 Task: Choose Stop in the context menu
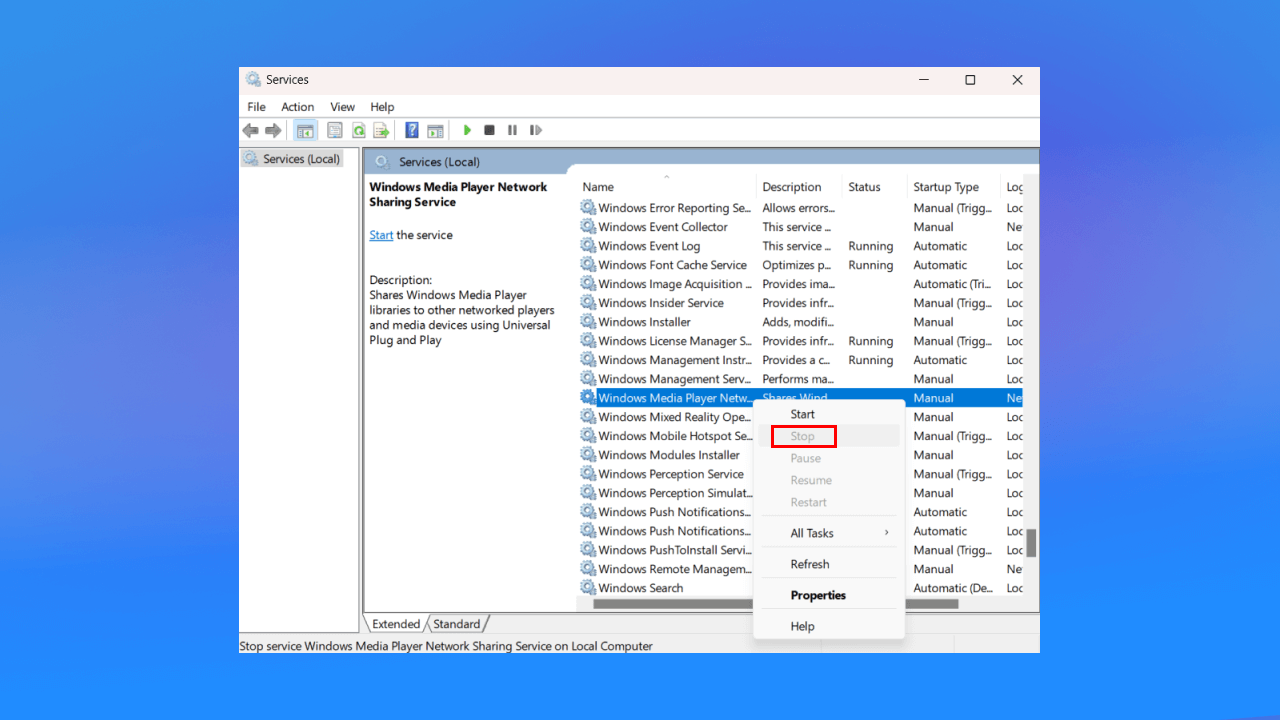(829, 436)
